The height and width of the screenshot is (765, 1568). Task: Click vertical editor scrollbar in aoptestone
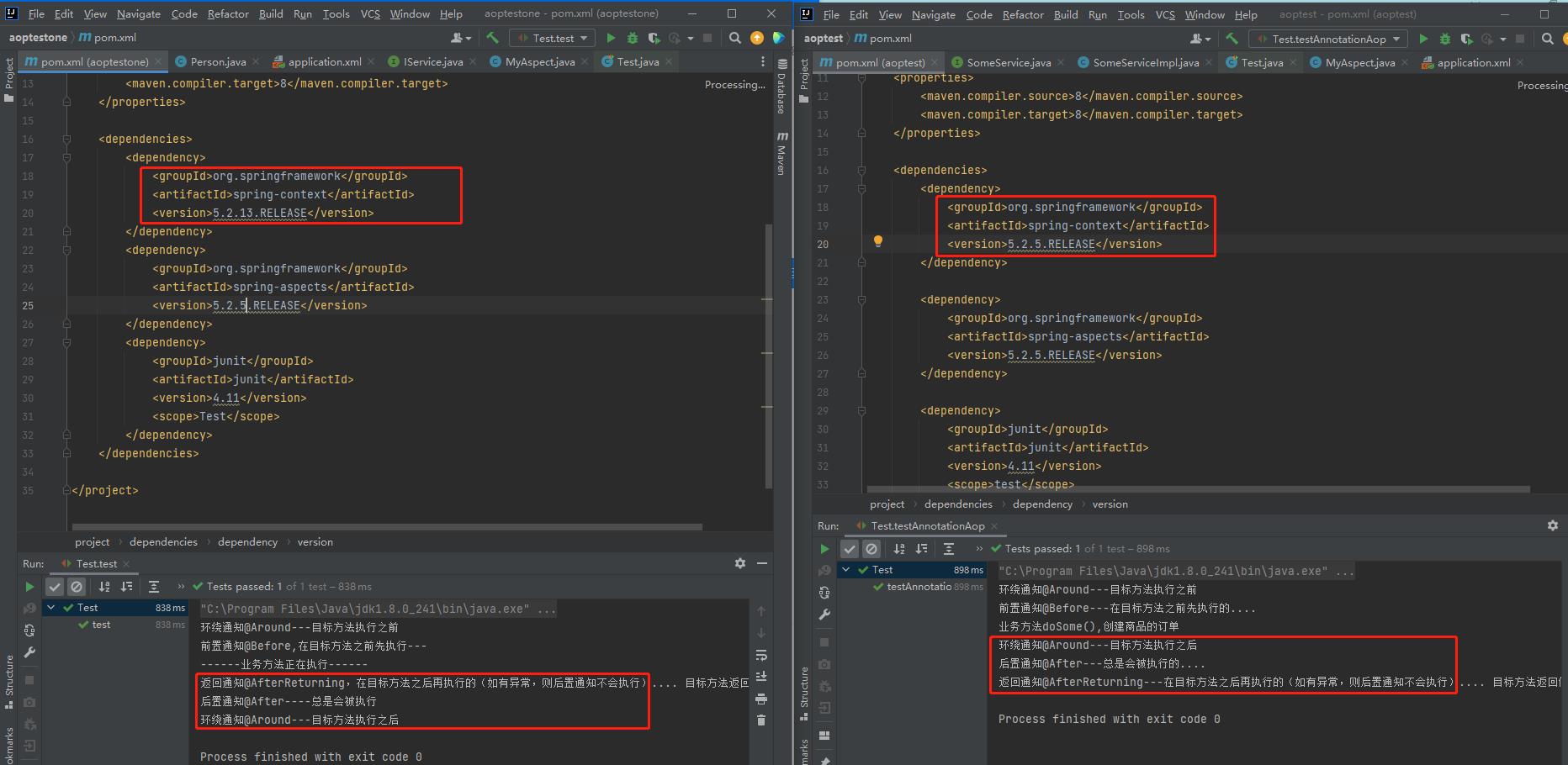coord(768,356)
